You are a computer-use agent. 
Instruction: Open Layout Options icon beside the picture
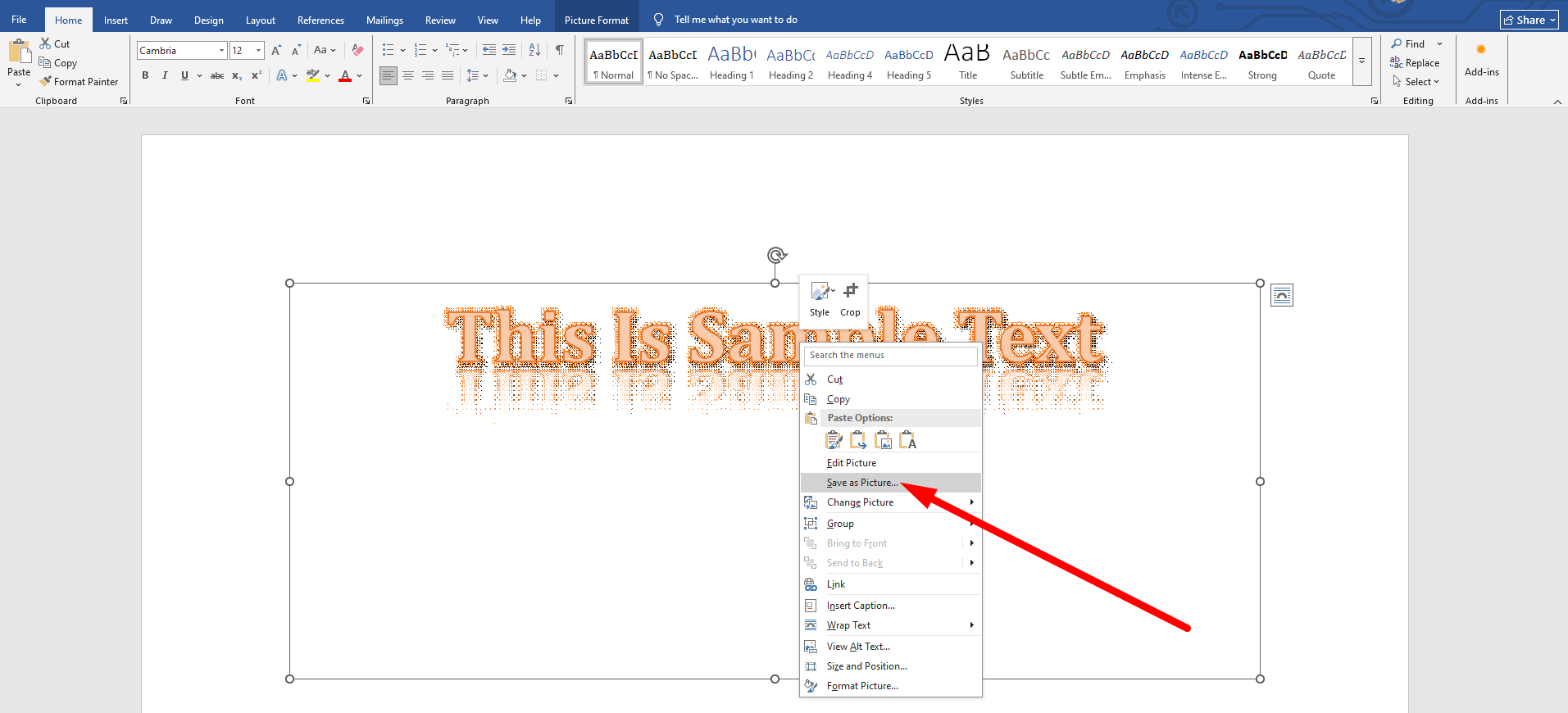point(1281,295)
